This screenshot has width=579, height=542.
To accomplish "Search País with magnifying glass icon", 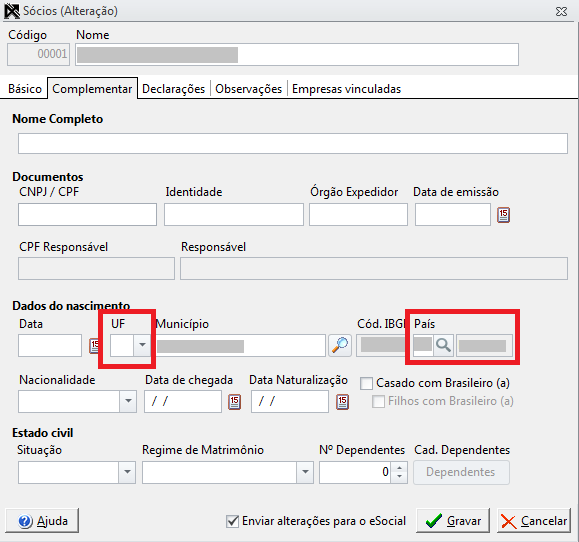I will [443, 346].
